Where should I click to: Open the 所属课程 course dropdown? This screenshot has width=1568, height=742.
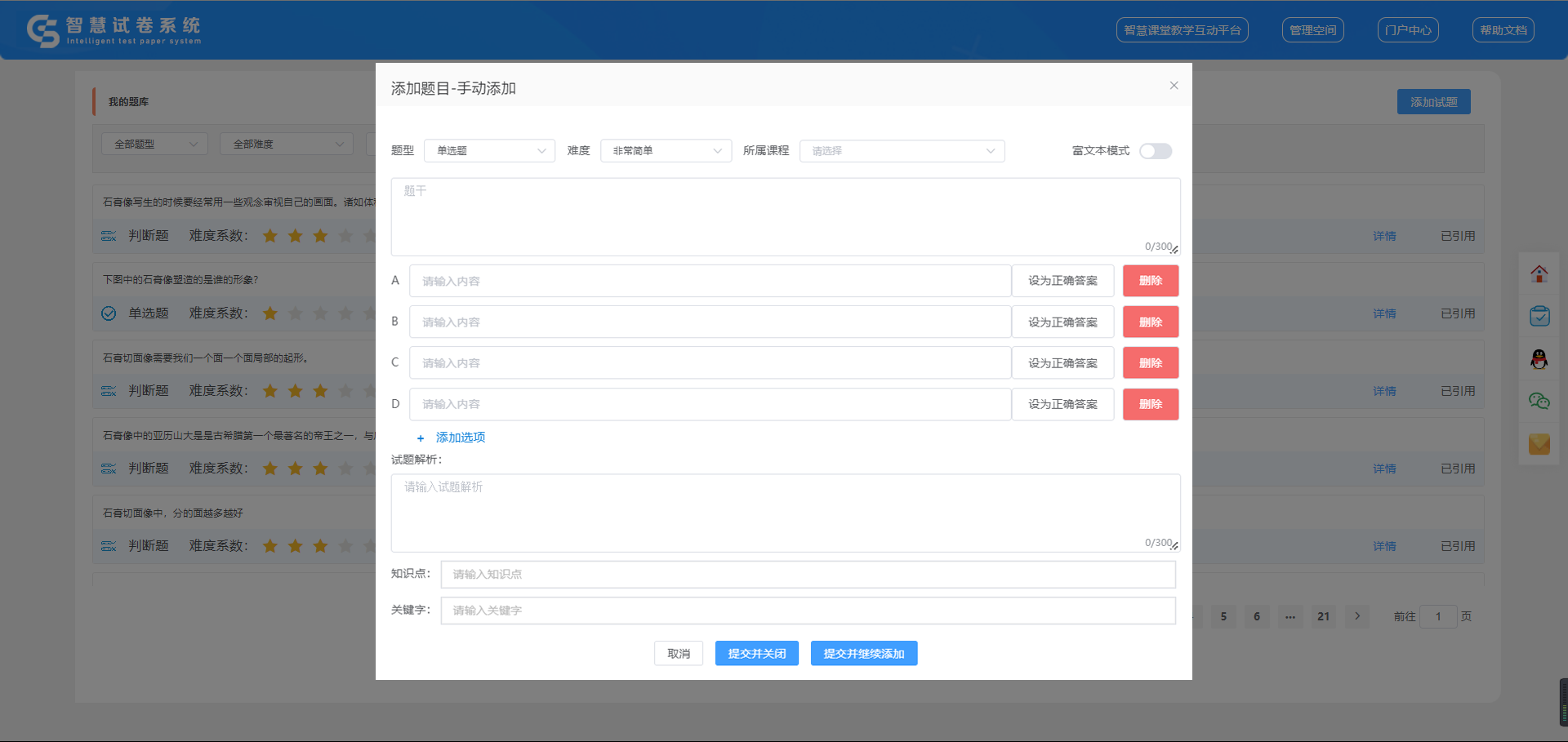coord(902,151)
